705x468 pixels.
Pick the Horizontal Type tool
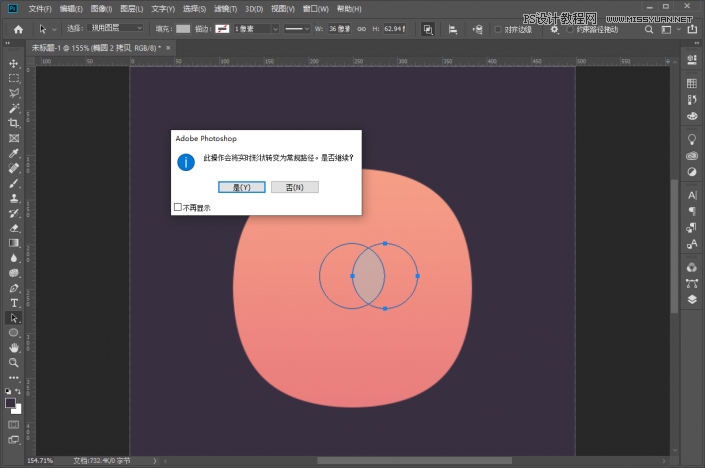coord(14,302)
